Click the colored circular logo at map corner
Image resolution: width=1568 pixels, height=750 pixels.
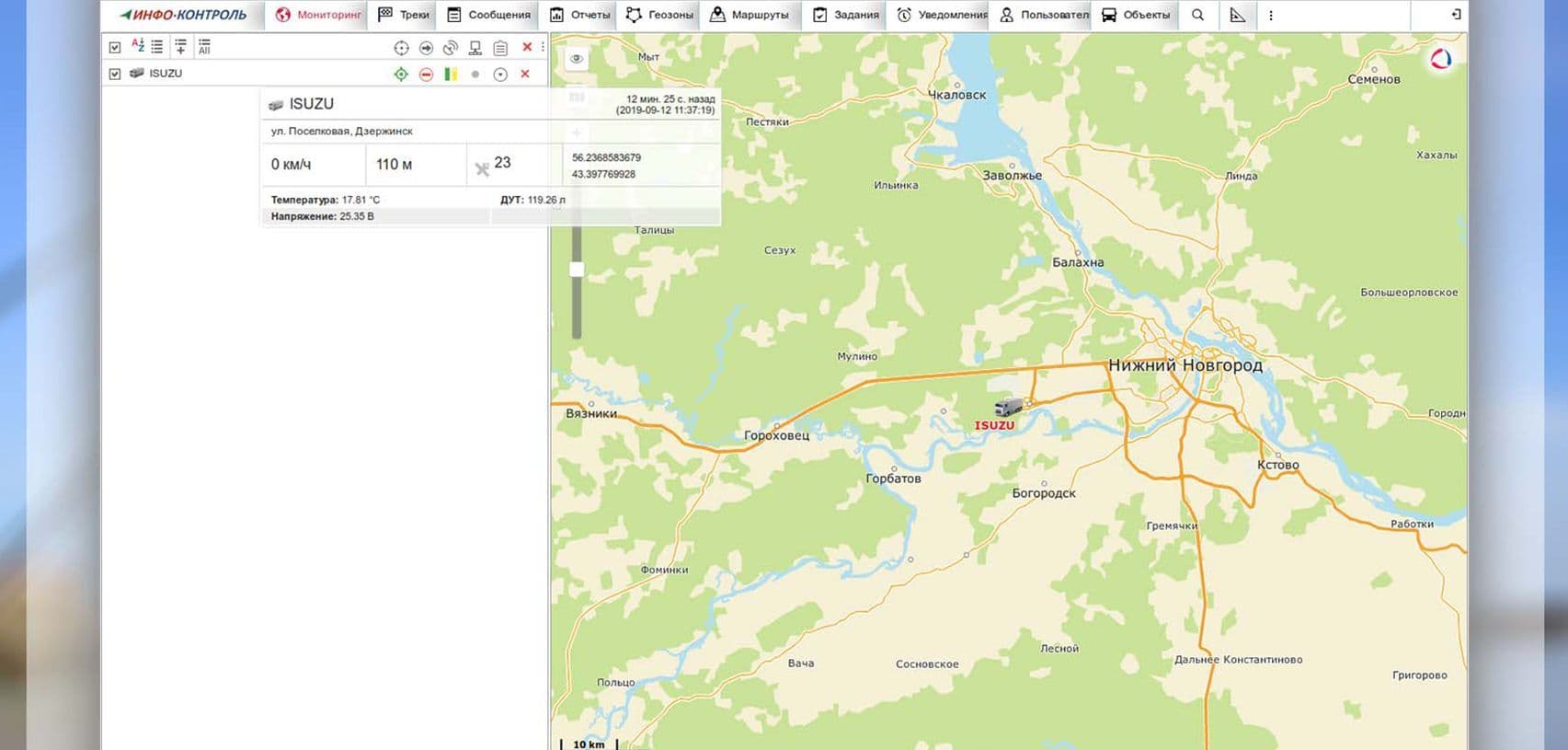tap(1441, 60)
